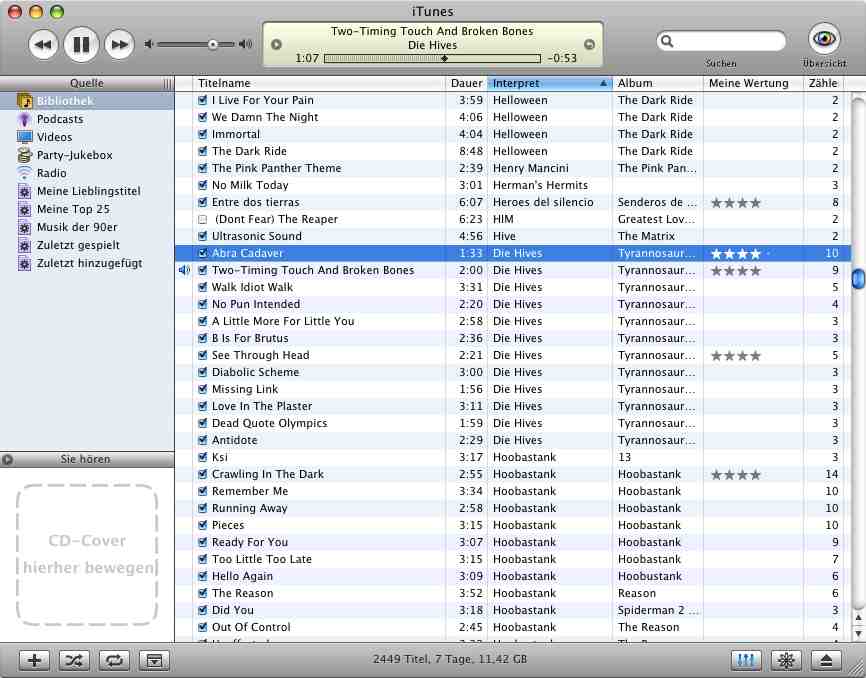Click the Übersicht eye button
866x678 pixels.
[824, 38]
